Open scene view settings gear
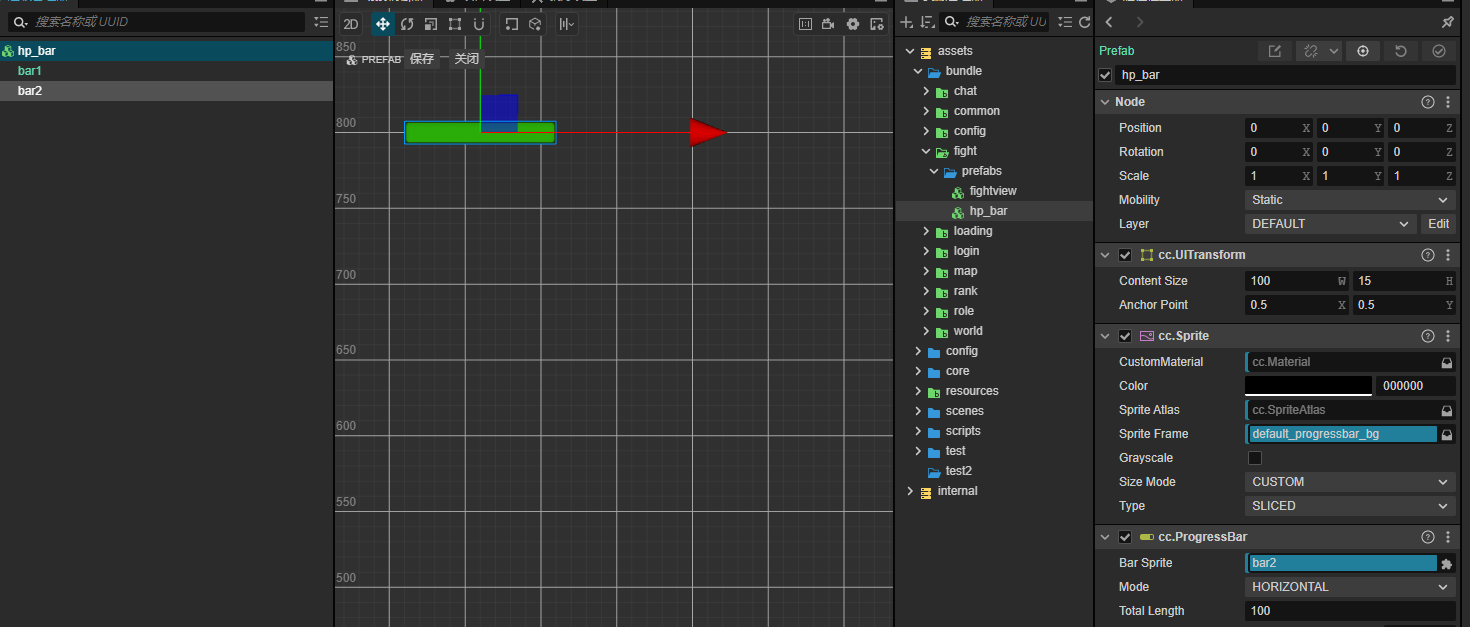Viewport: 1470px width, 627px height. pyautogui.click(x=853, y=24)
